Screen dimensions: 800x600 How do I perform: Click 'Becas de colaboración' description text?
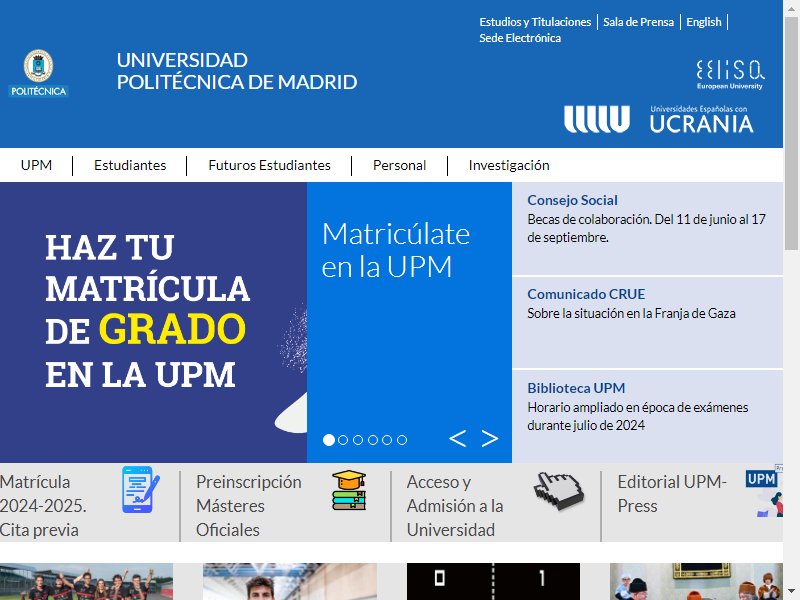[x=646, y=228]
